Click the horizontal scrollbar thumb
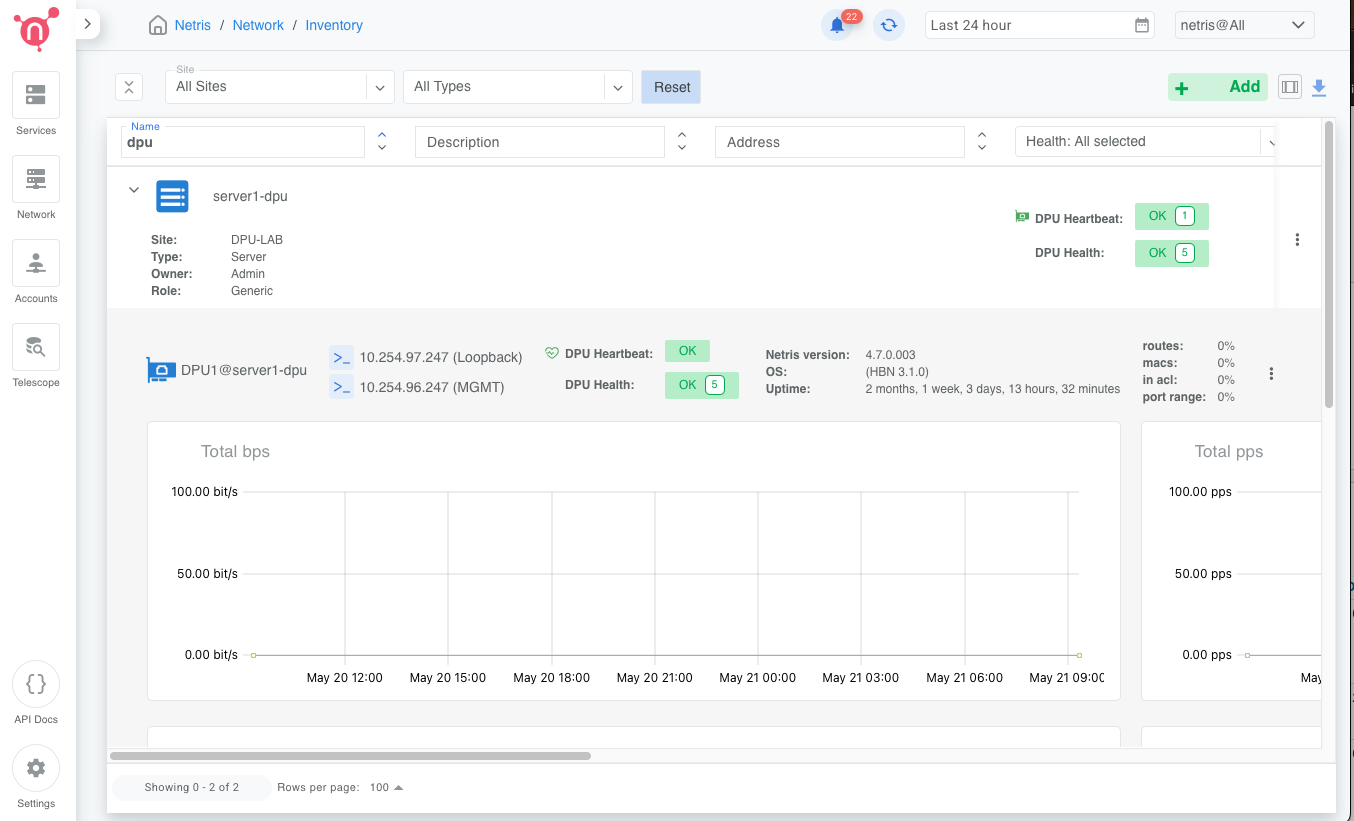The height and width of the screenshot is (821, 1354). [350, 756]
